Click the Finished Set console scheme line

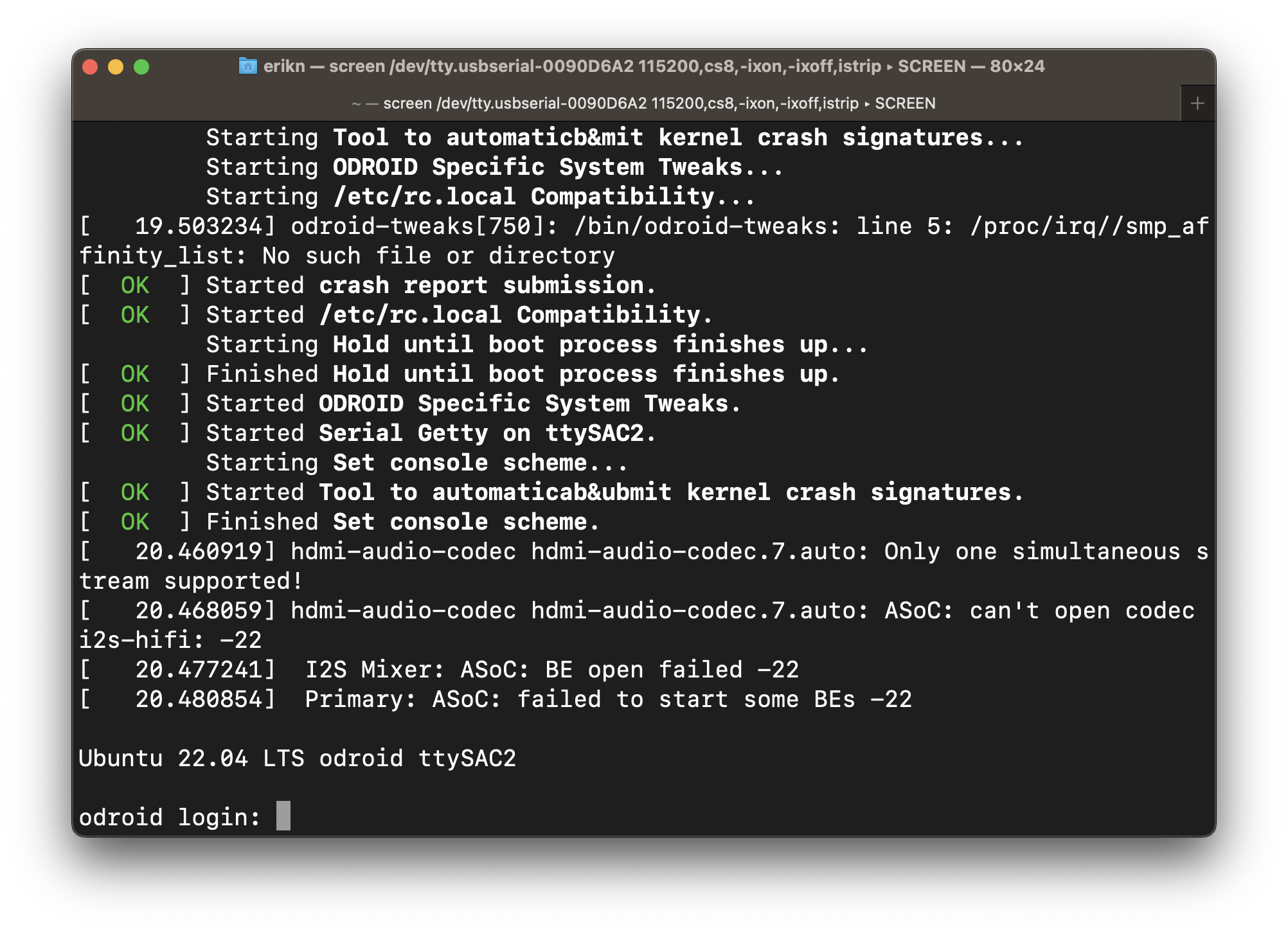point(402,522)
